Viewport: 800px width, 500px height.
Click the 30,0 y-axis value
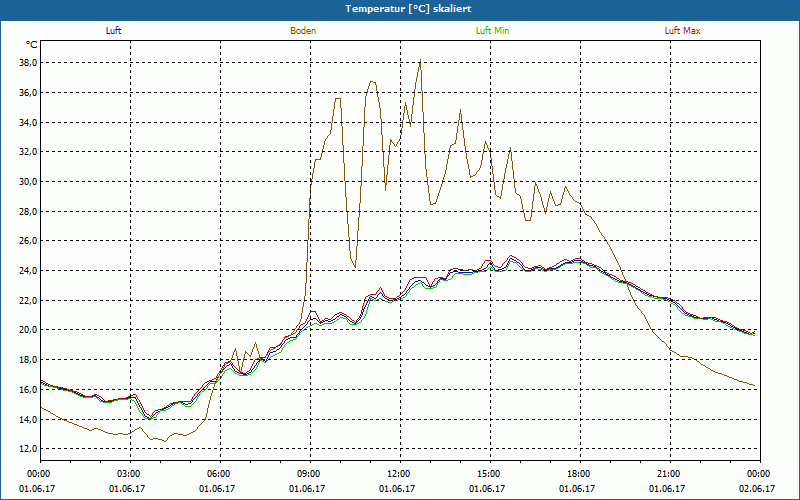pos(28,182)
